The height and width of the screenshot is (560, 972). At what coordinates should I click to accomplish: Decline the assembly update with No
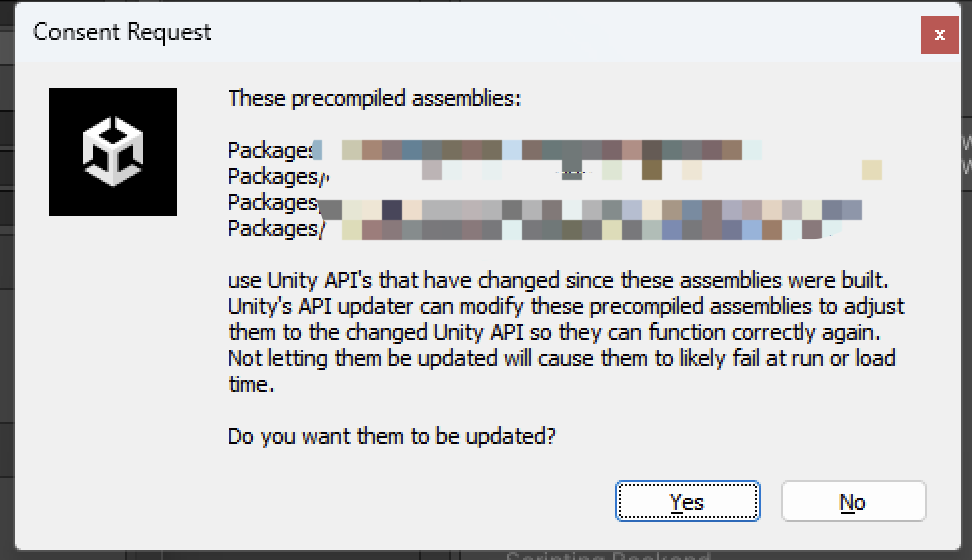pos(854,501)
